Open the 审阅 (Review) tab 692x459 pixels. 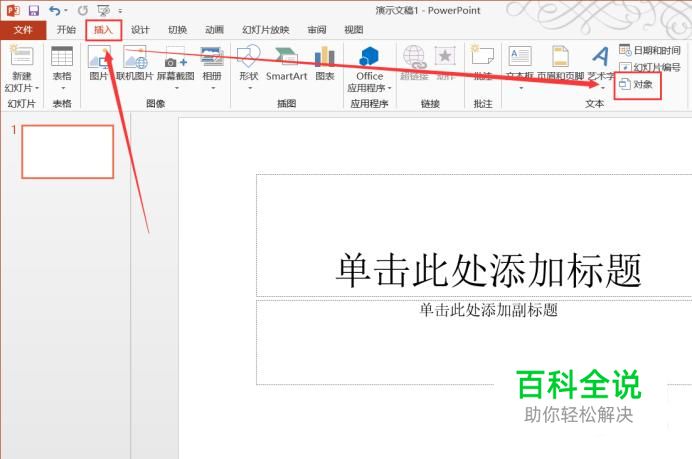point(317,30)
